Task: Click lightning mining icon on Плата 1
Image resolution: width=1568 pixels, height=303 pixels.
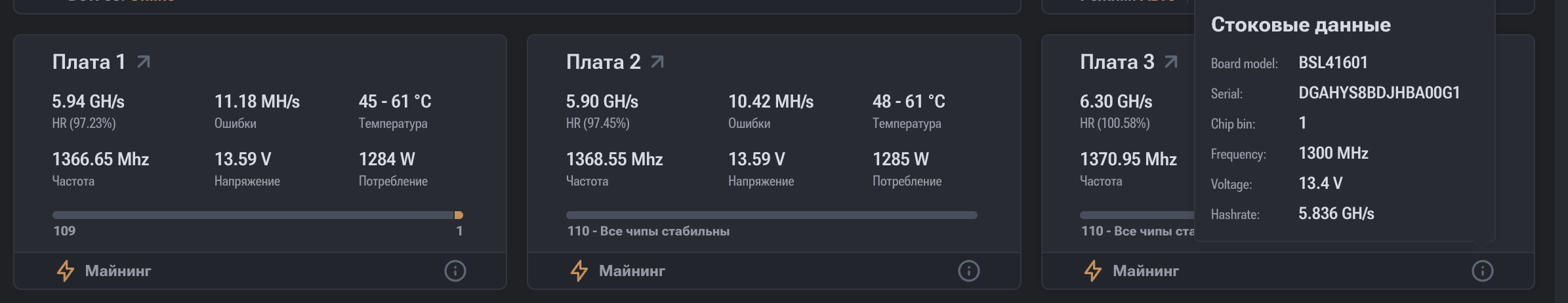Action: (x=65, y=271)
